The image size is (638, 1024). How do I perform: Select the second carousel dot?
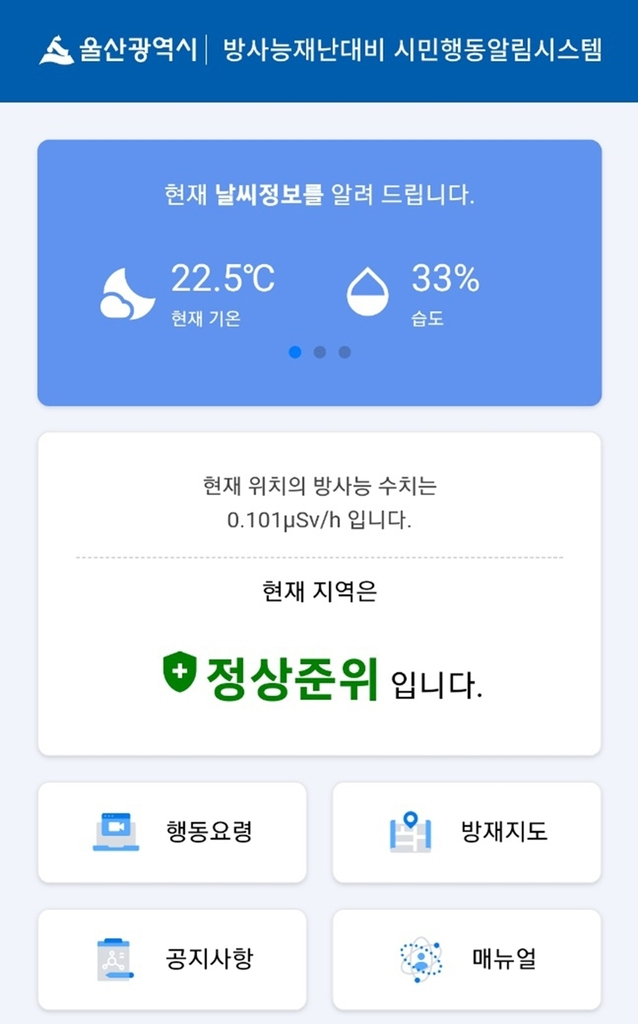(319, 351)
